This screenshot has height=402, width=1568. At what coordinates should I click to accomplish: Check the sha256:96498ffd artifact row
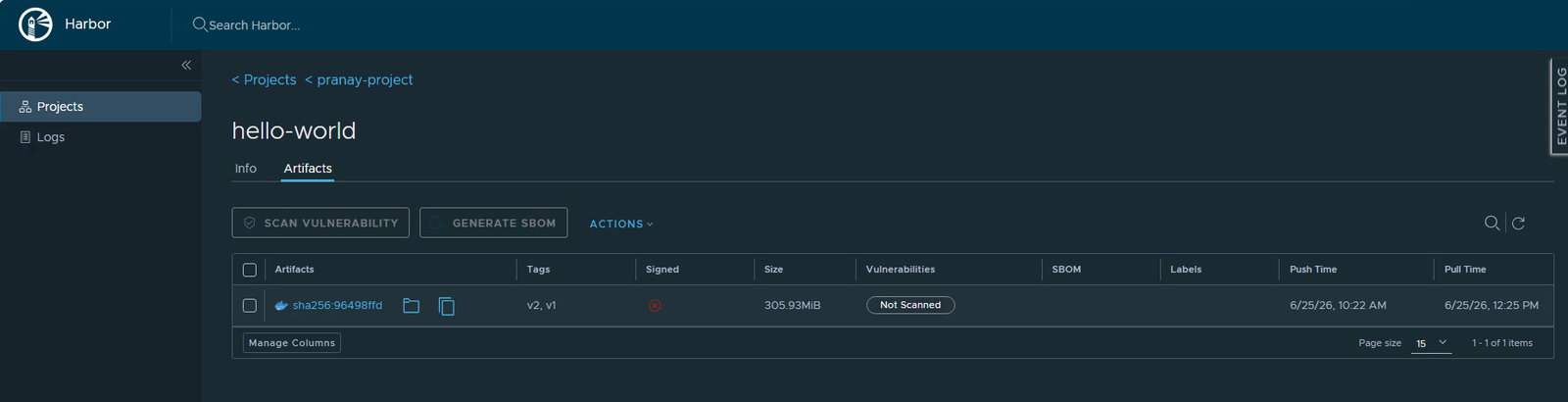pos(250,306)
